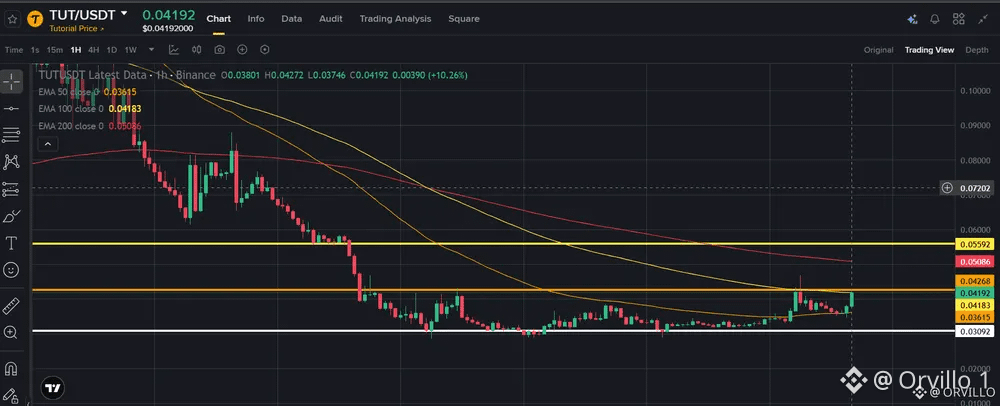
Task: Select the crosshair cursor tool
Action: (11, 81)
